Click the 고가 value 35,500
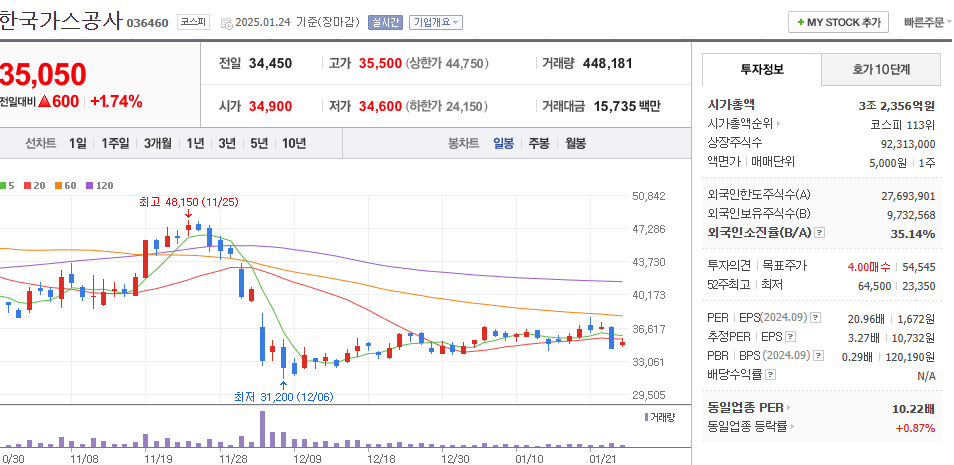Image resolution: width=954 pixels, height=465 pixels. pyautogui.click(x=380, y=63)
